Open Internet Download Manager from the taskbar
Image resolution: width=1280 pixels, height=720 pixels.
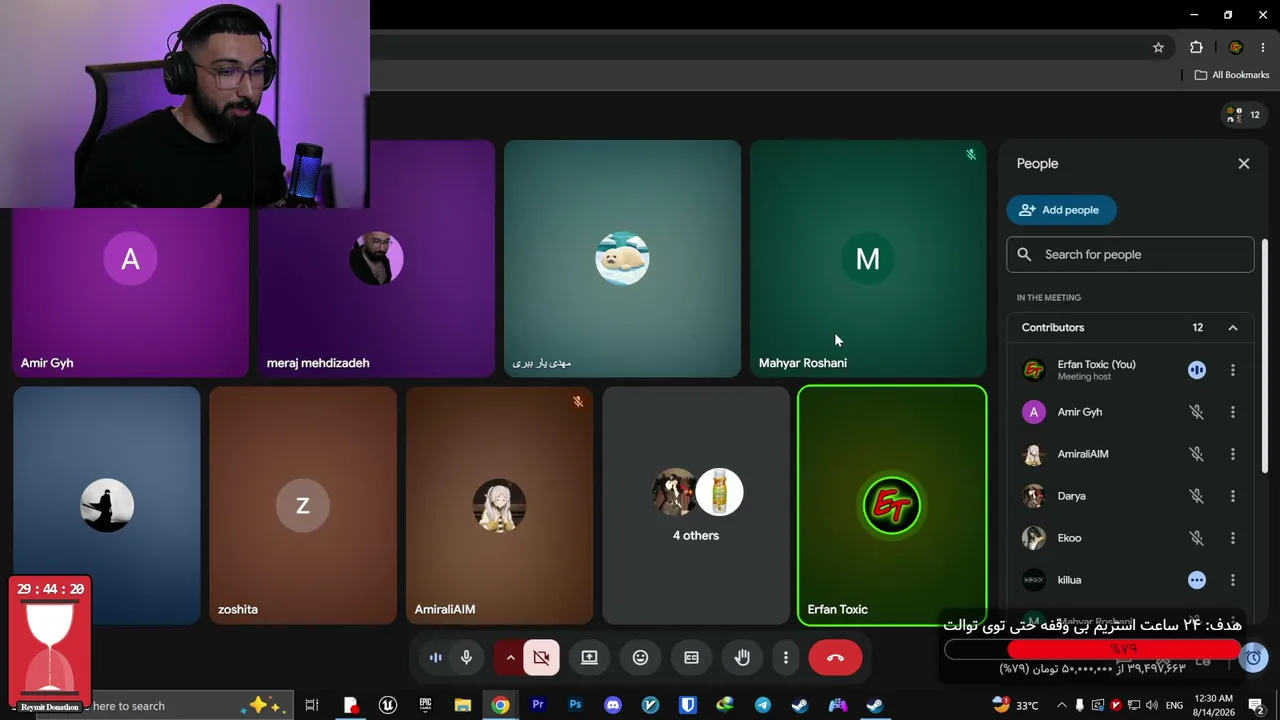725,706
